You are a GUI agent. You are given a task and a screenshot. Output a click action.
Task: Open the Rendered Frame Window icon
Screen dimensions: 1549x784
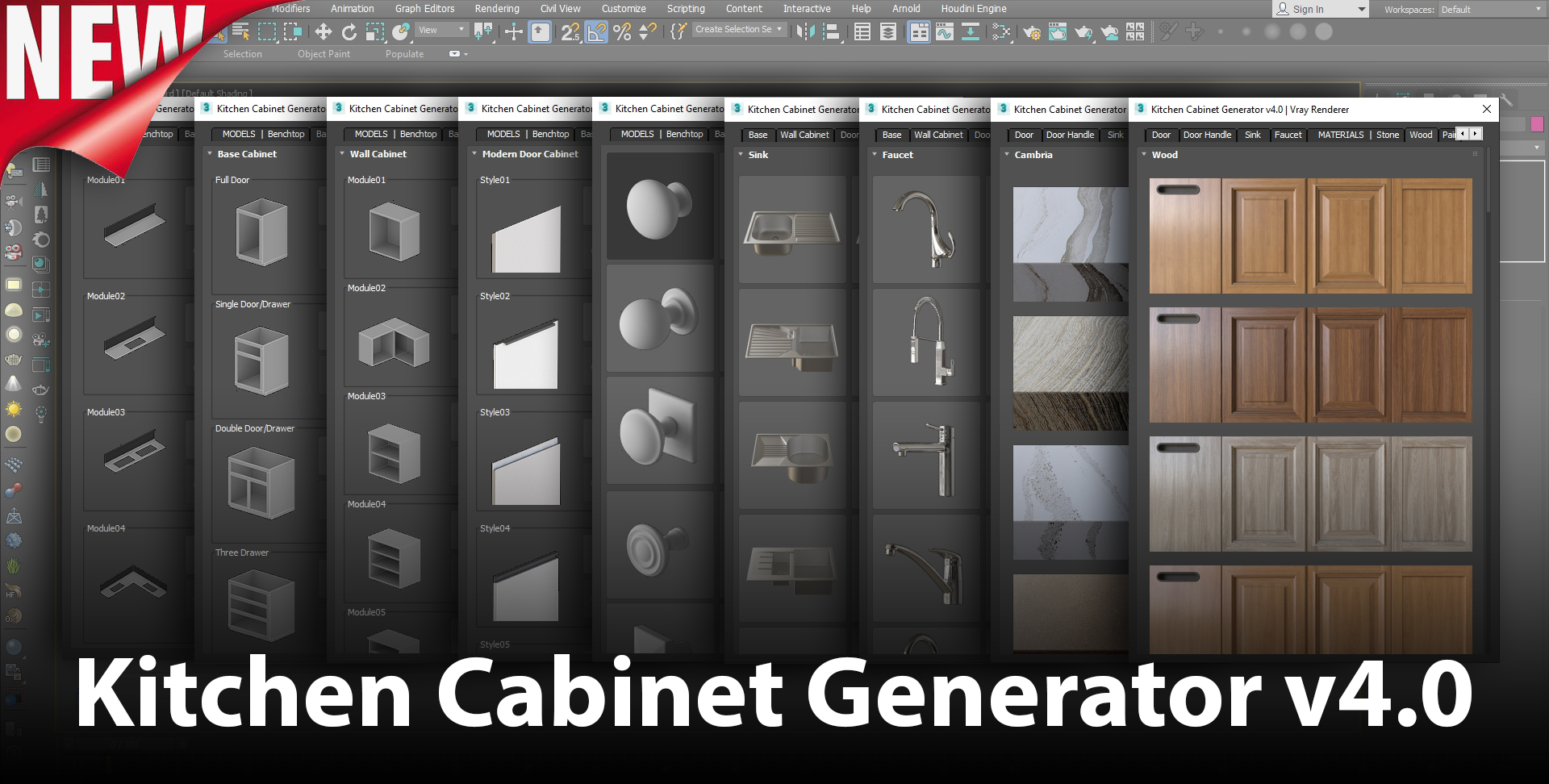[1057, 32]
